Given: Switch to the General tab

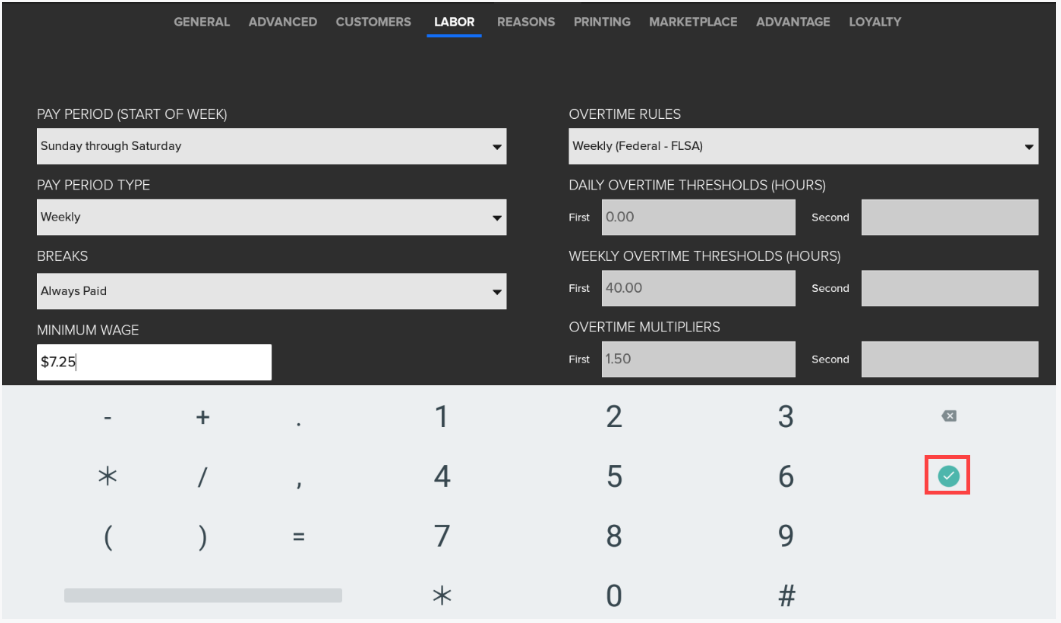Looking at the screenshot, I should pyautogui.click(x=201, y=22).
